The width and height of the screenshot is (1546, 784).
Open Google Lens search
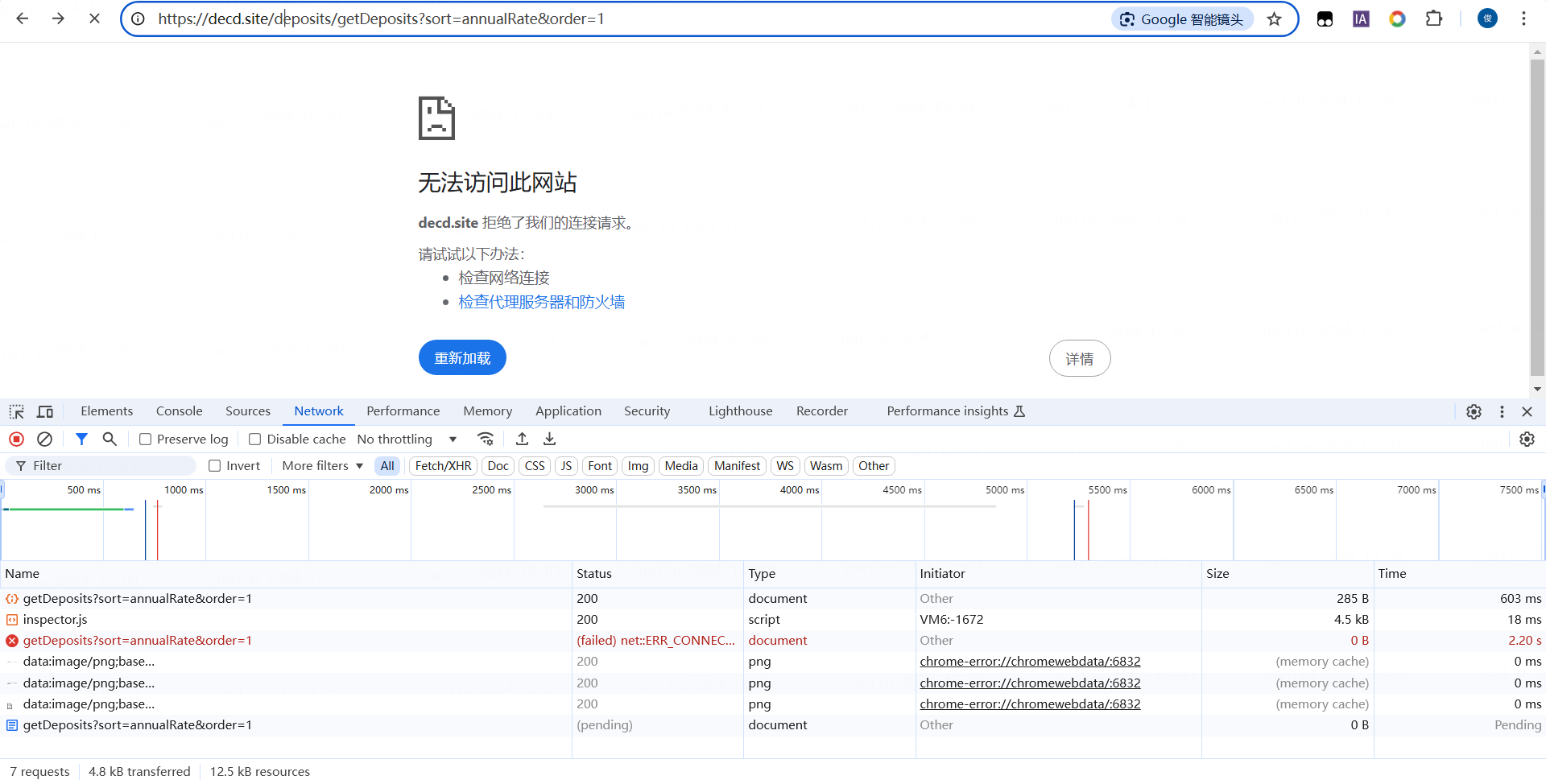tap(1182, 19)
